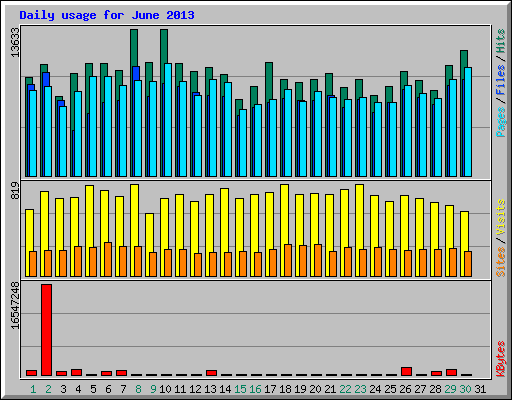Click day label 30 on the x-axis
The height and width of the screenshot is (400, 512).
pos(465,389)
